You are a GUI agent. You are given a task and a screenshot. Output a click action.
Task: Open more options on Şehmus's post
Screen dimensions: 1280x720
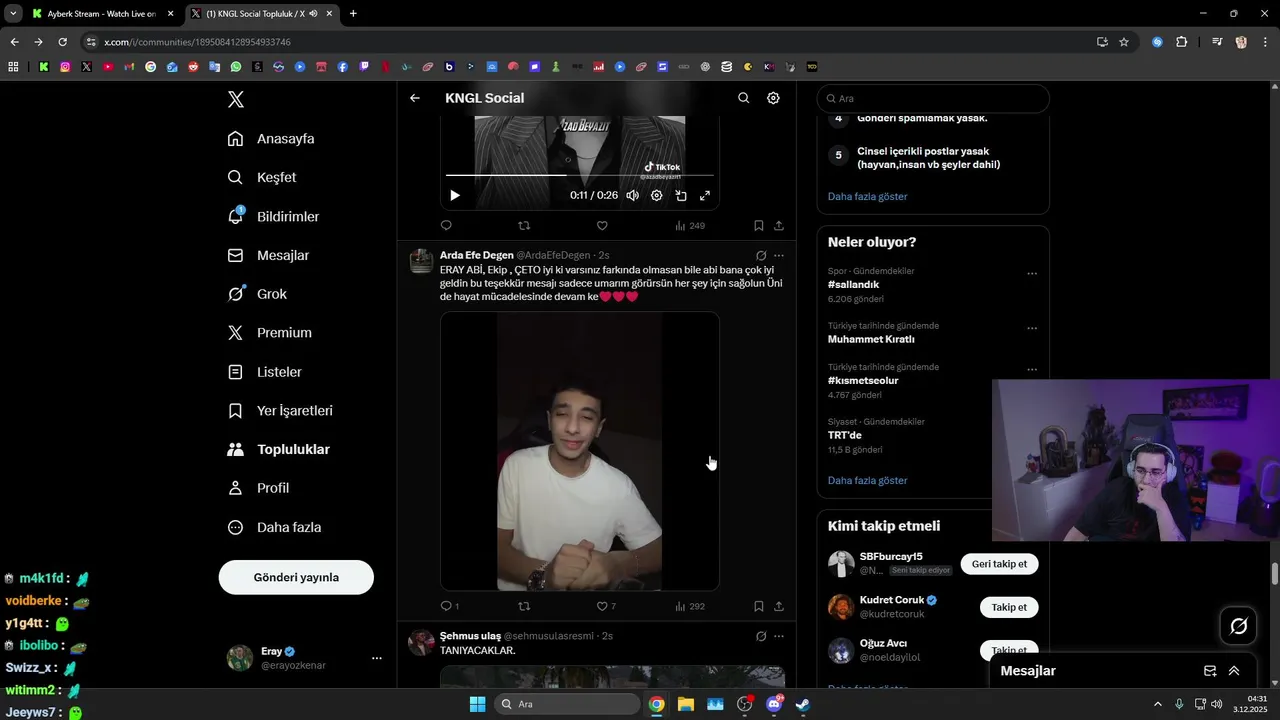(779, 636)
